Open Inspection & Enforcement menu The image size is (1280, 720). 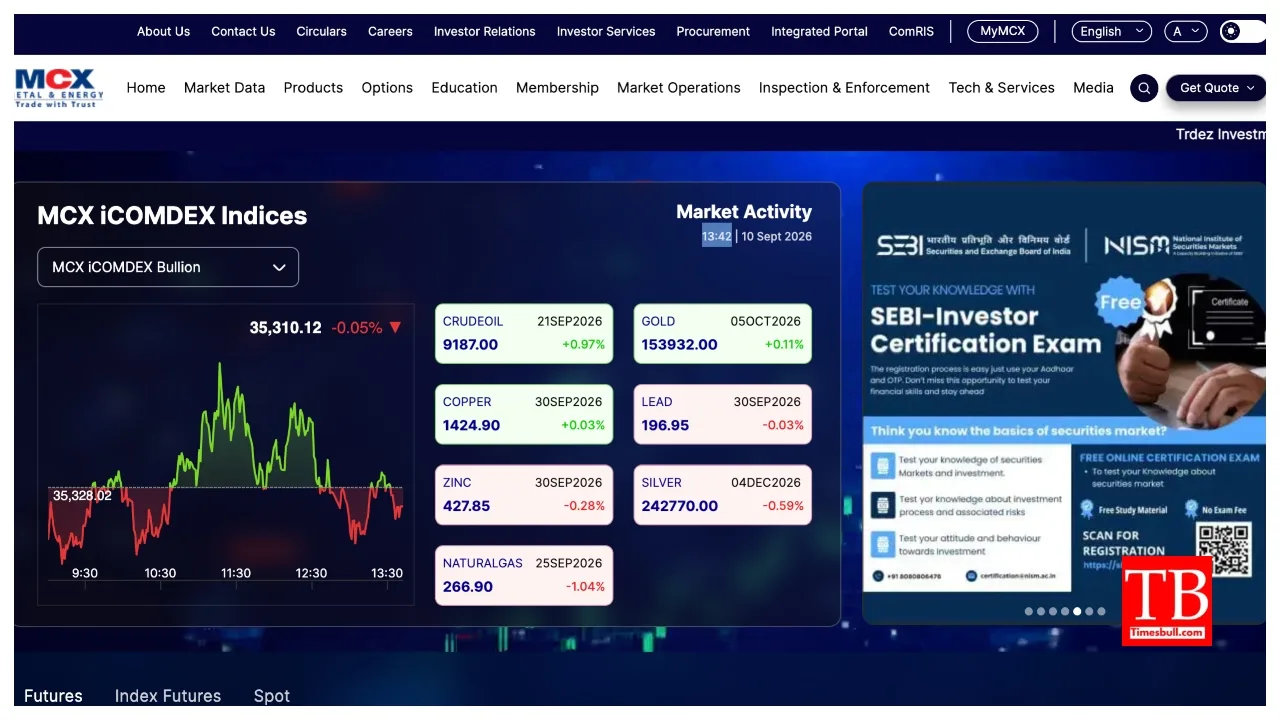click(844, 88)
